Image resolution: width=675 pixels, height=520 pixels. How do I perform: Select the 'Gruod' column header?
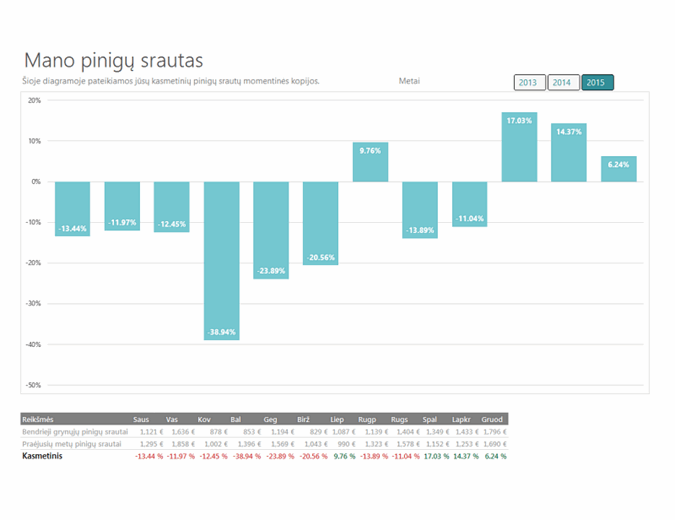(492, 418)
